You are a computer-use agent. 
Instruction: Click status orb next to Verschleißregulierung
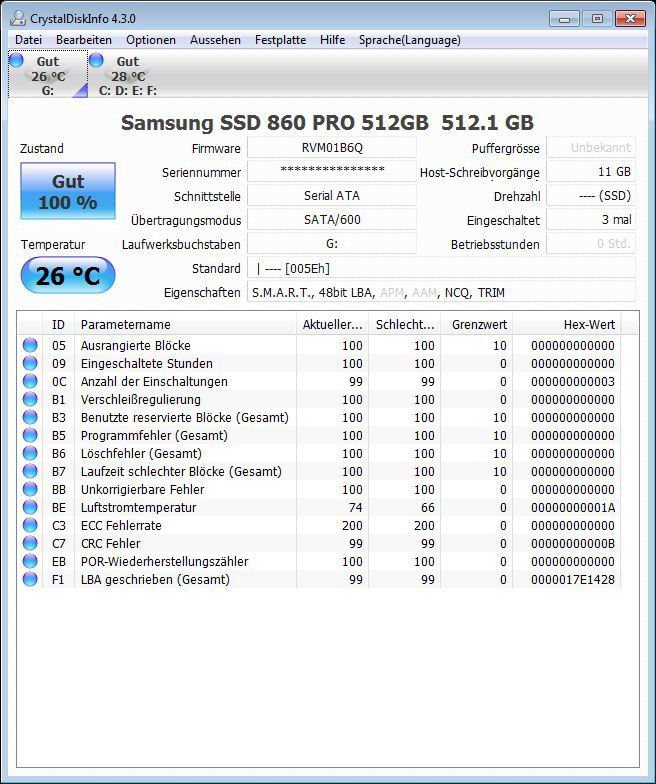click(30, 400)
